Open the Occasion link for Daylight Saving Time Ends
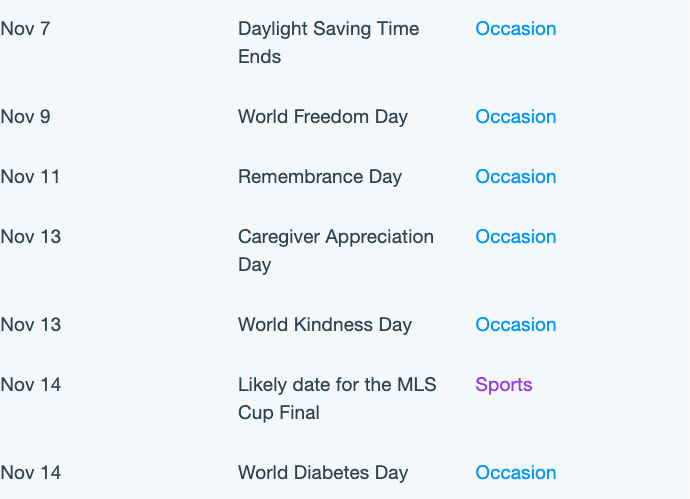Viewport: 690px width, 499px height. click(516, 29)
